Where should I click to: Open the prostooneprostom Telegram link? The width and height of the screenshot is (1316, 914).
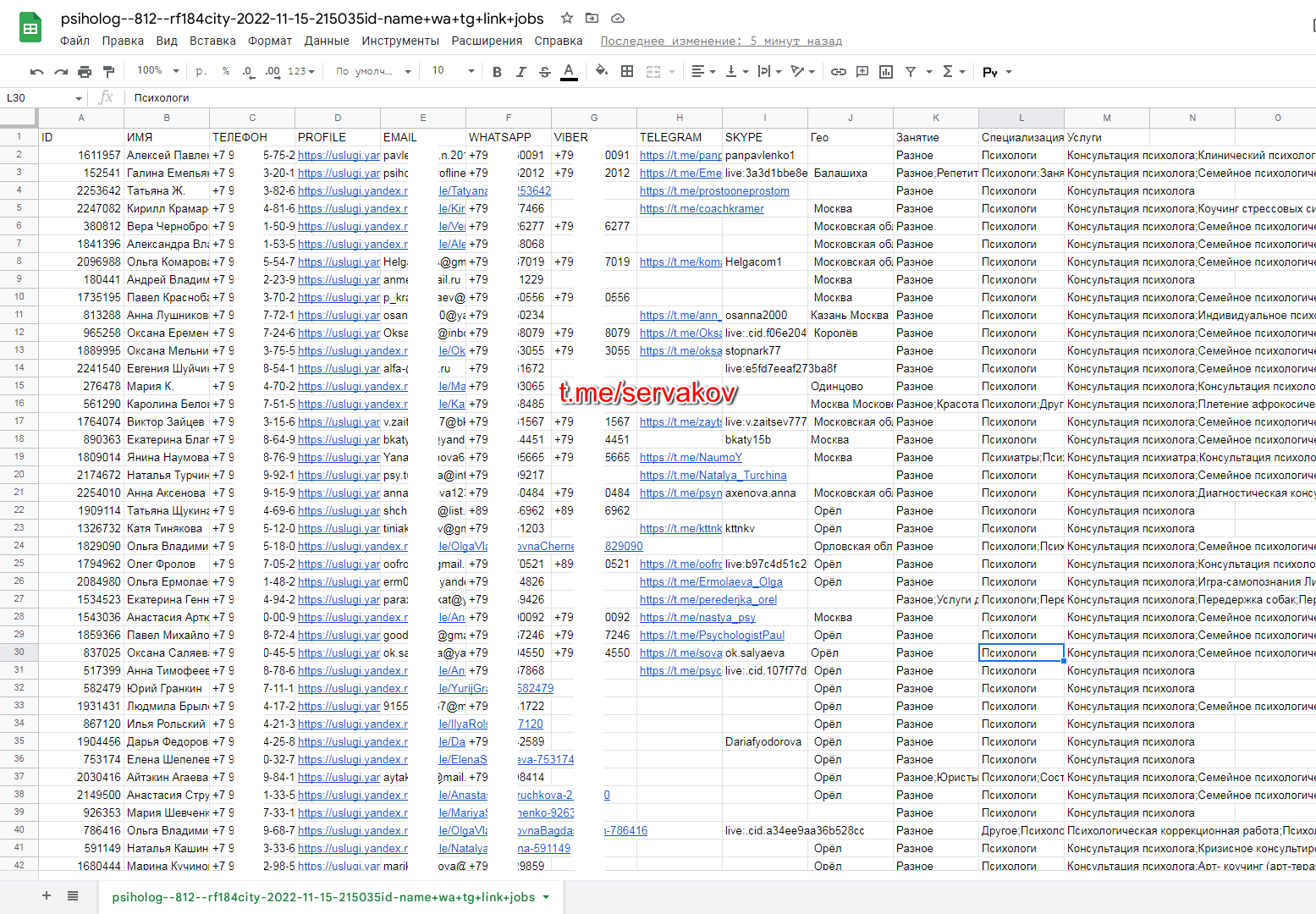coord(714,191)
